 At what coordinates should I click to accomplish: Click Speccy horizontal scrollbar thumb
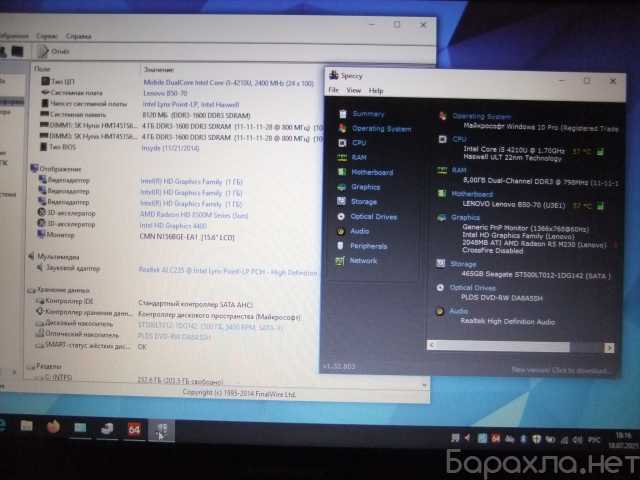coord(502,346)
